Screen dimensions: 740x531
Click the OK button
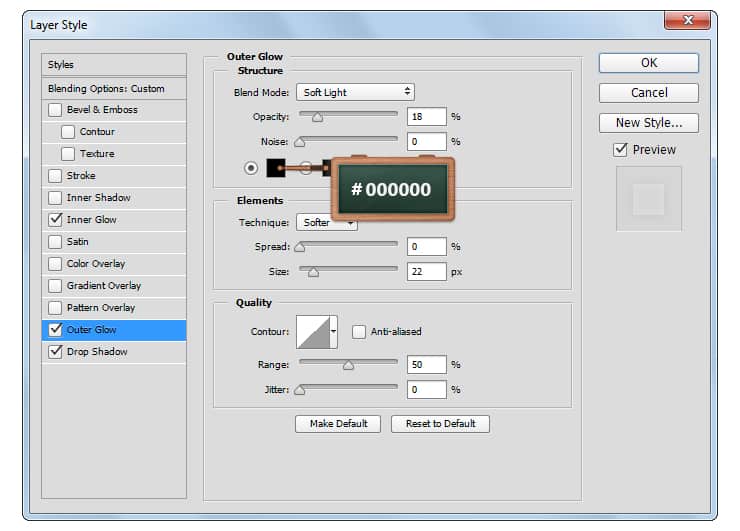(648, 62)
